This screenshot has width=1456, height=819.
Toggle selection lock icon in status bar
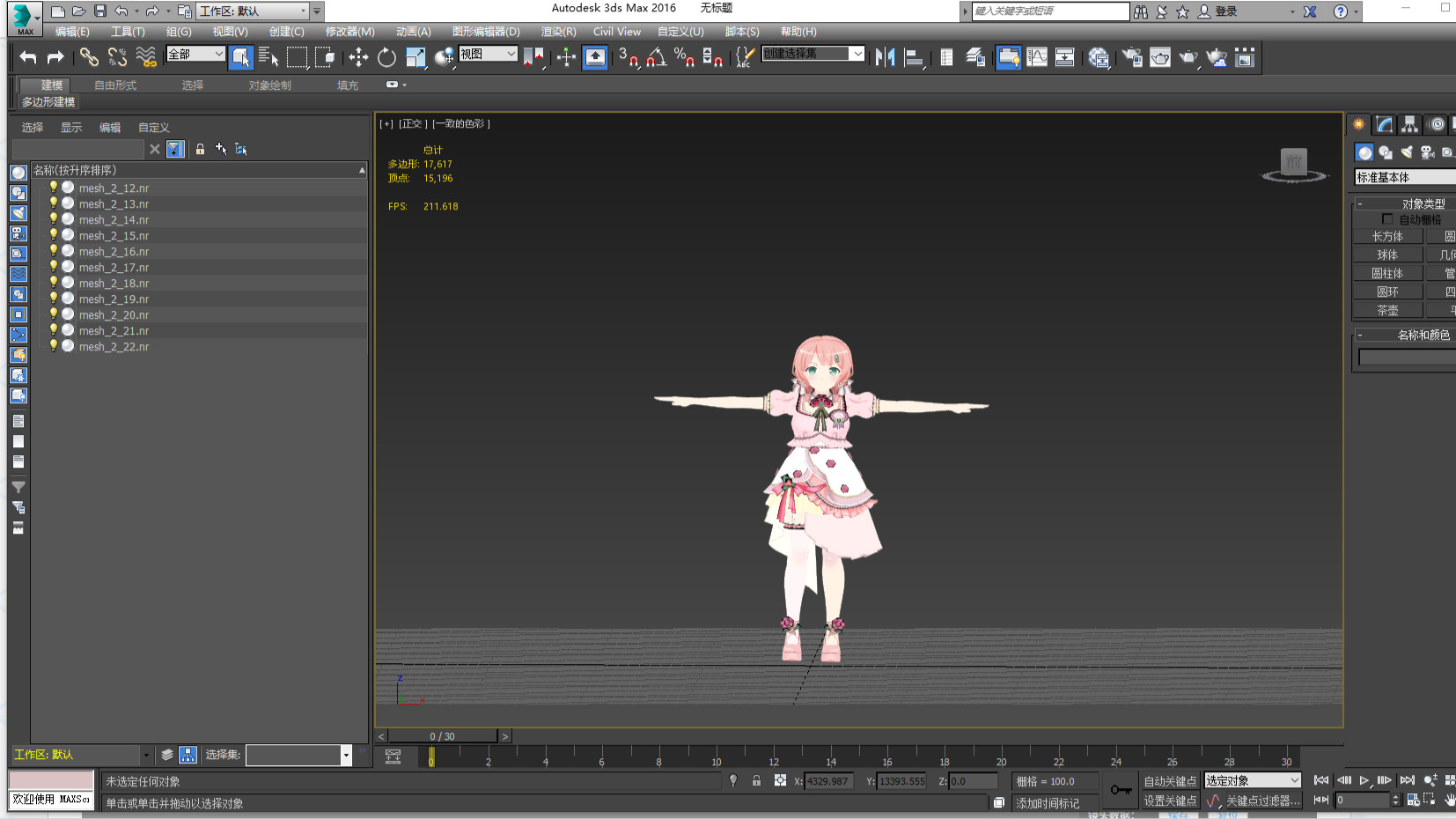point(756,781)
